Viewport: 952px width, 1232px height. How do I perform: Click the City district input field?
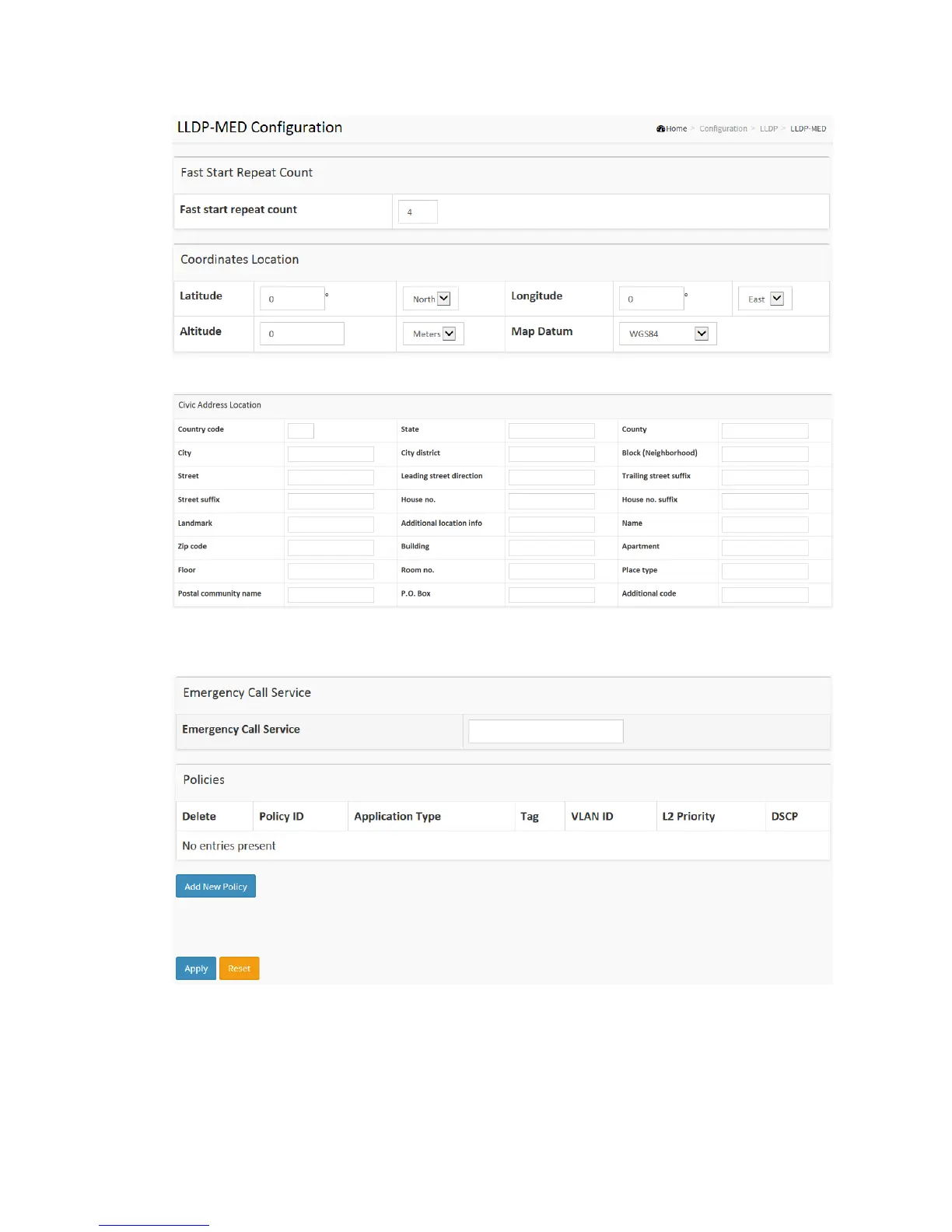551,454
